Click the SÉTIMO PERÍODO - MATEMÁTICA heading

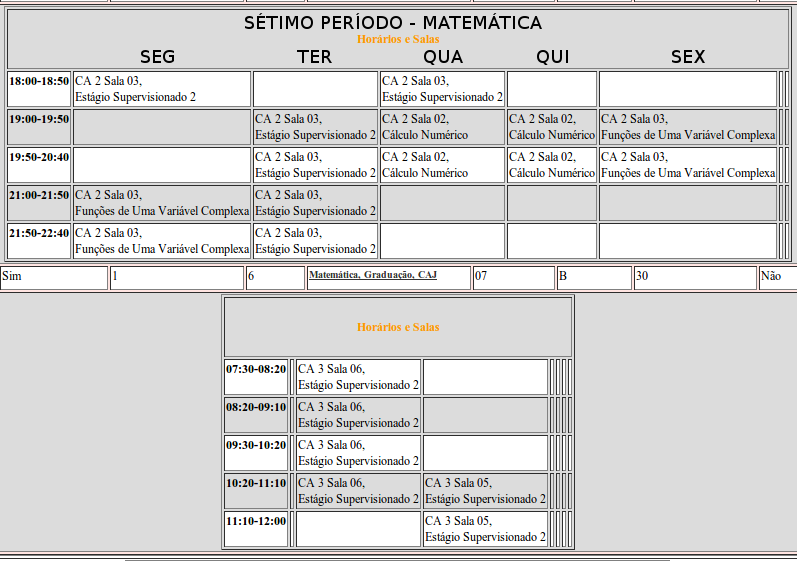pos(393,23)
